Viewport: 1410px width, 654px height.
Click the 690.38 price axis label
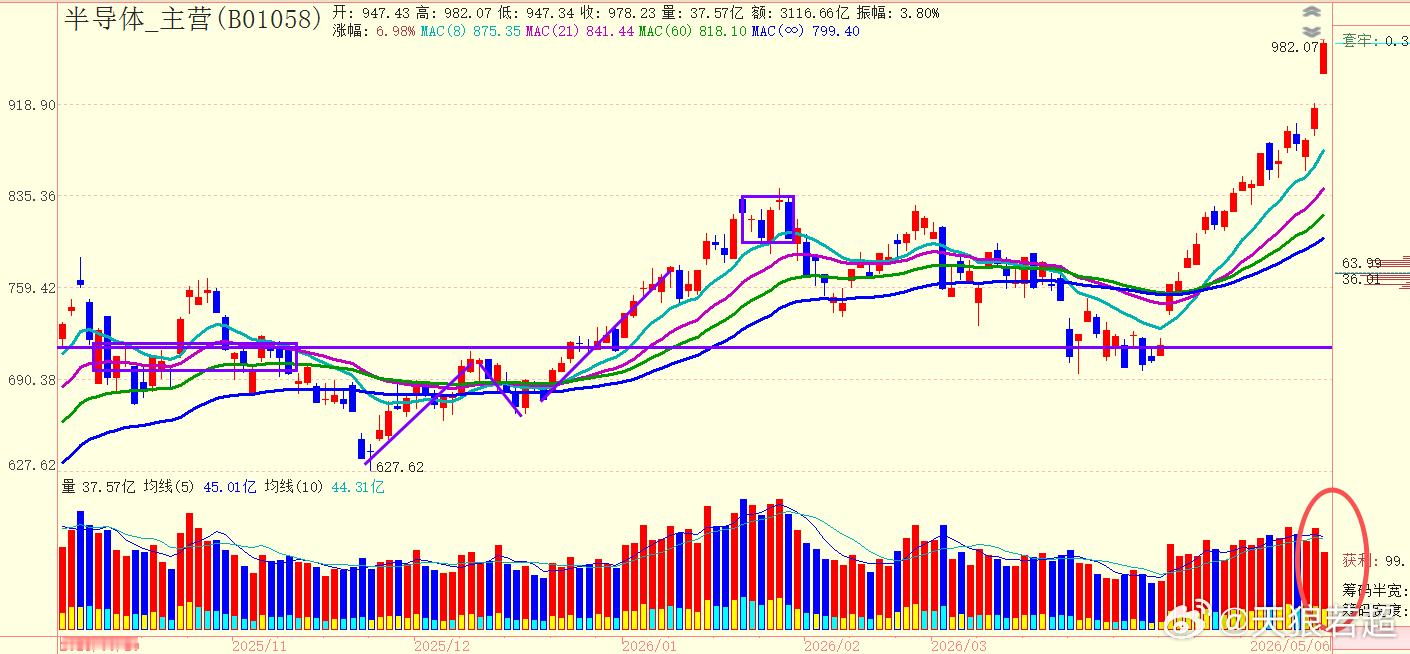pos(32,380)
